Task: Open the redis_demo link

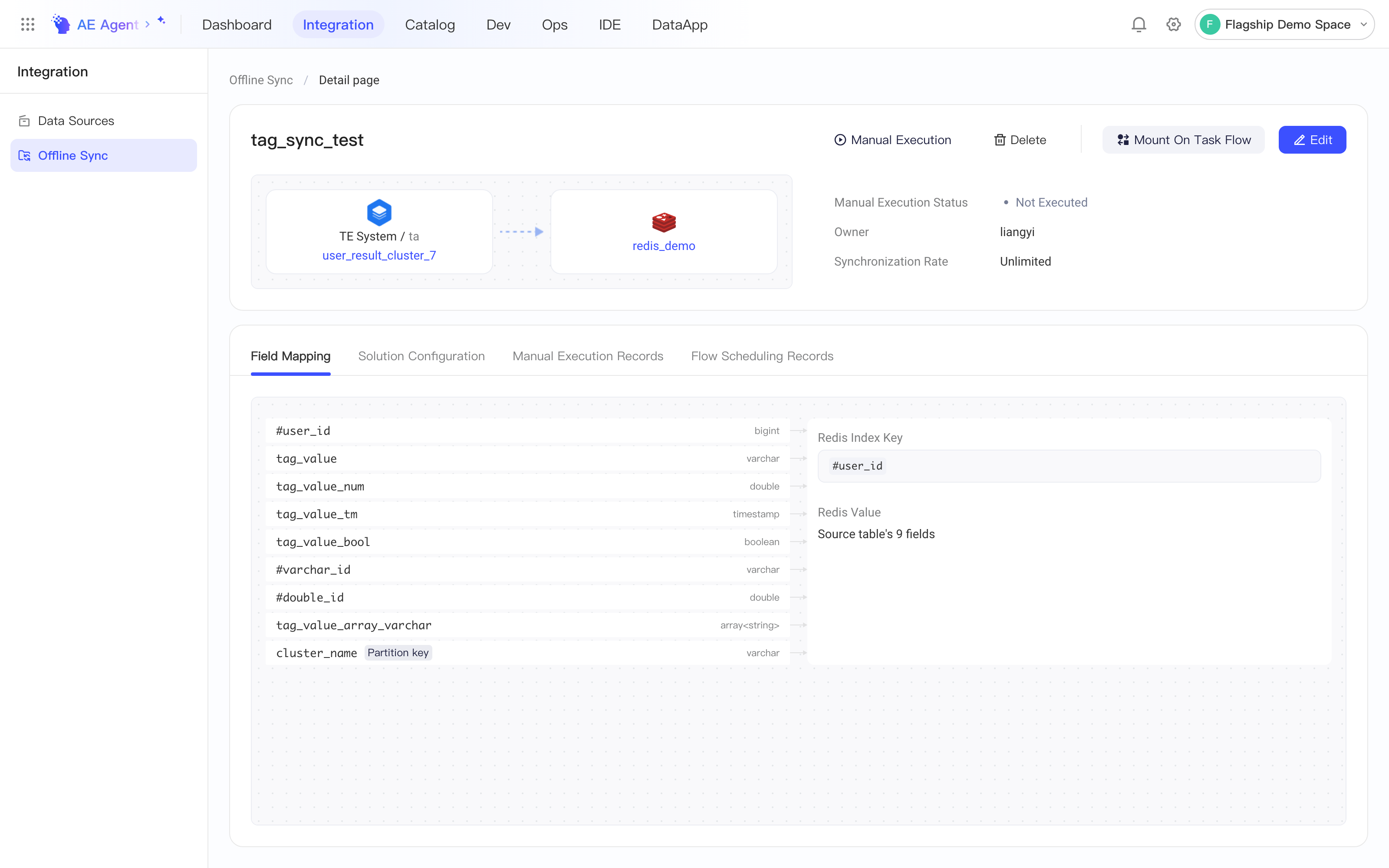Action: pos(664,246)
